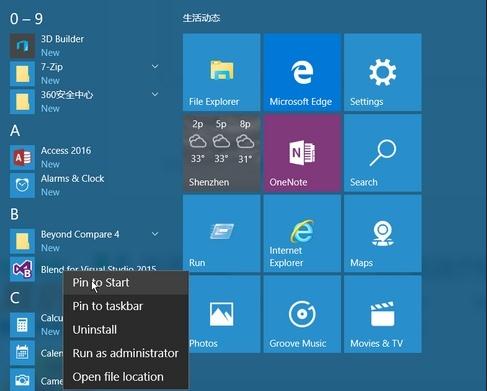Click the Calendar app icon

(x=22, y=353)
